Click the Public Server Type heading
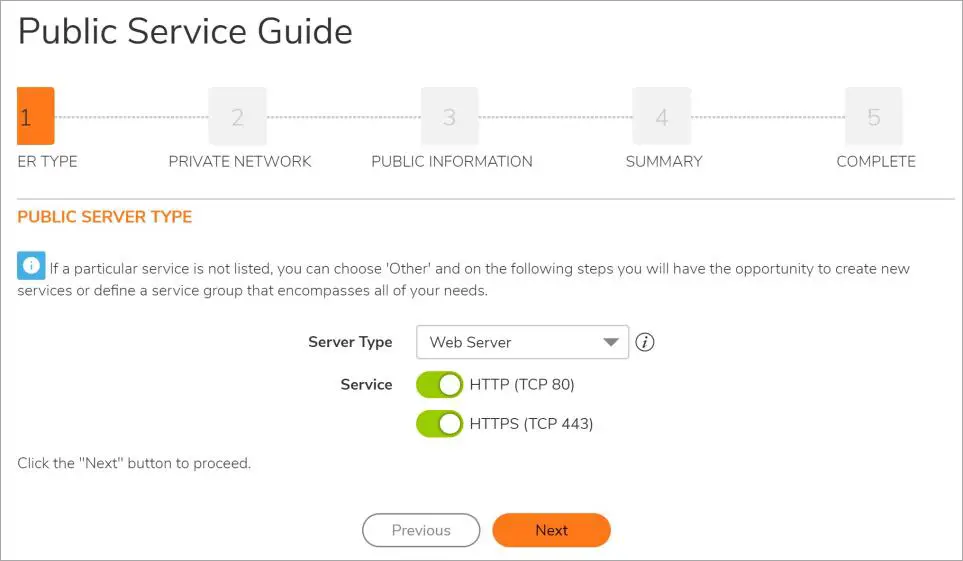Viewport: 963px width, 561px height. pos(105,217)
